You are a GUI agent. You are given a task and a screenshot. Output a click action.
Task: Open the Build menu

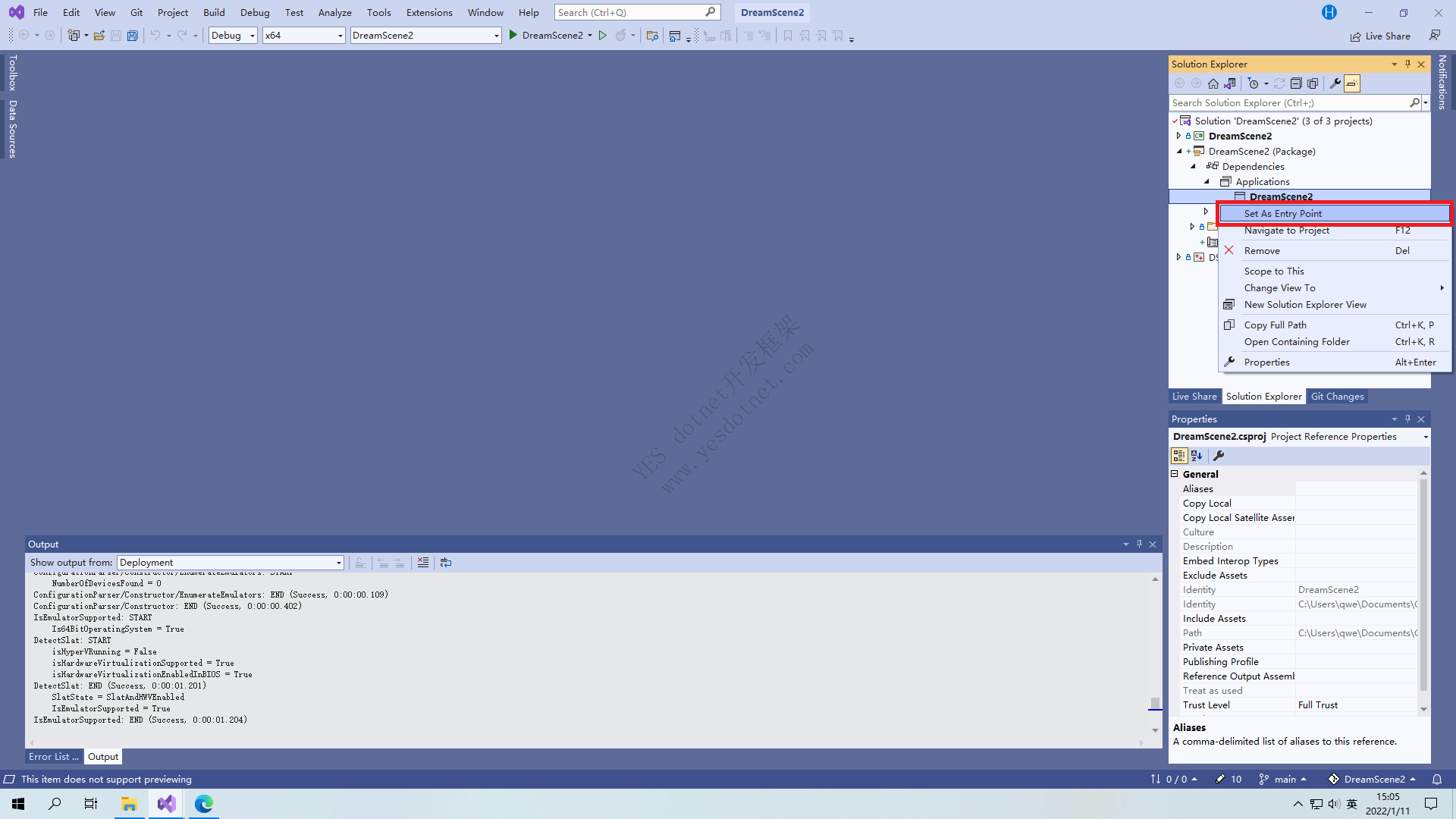214,12
